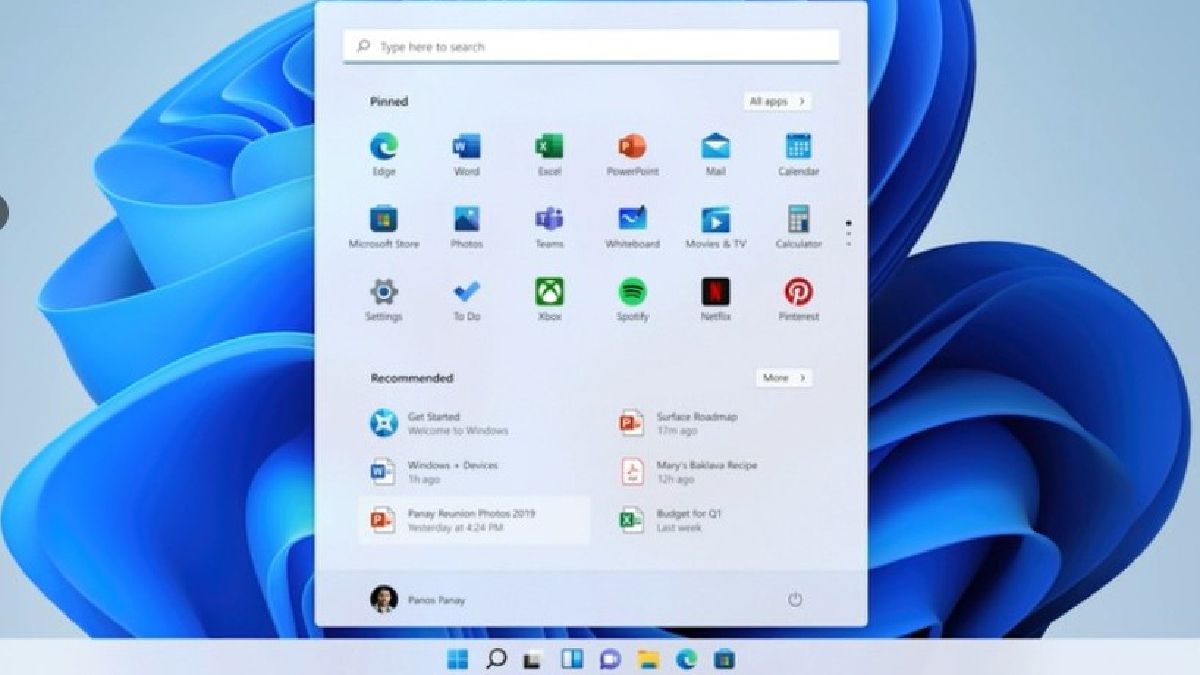Open the Windows + Devices document

tap(474, 471)
